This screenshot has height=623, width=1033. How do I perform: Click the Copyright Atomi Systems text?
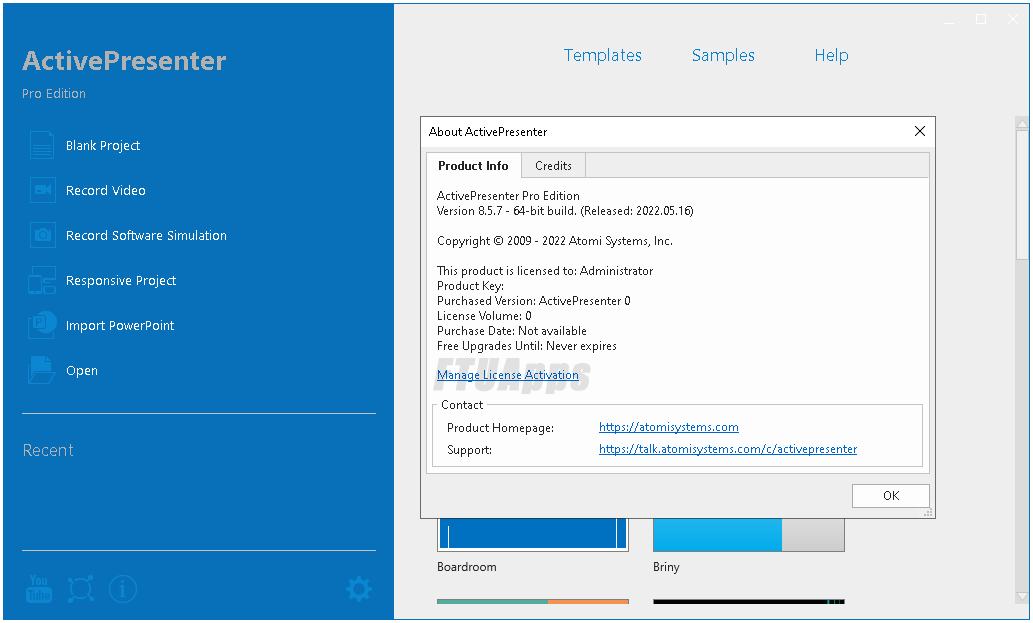tap(555, 241)
